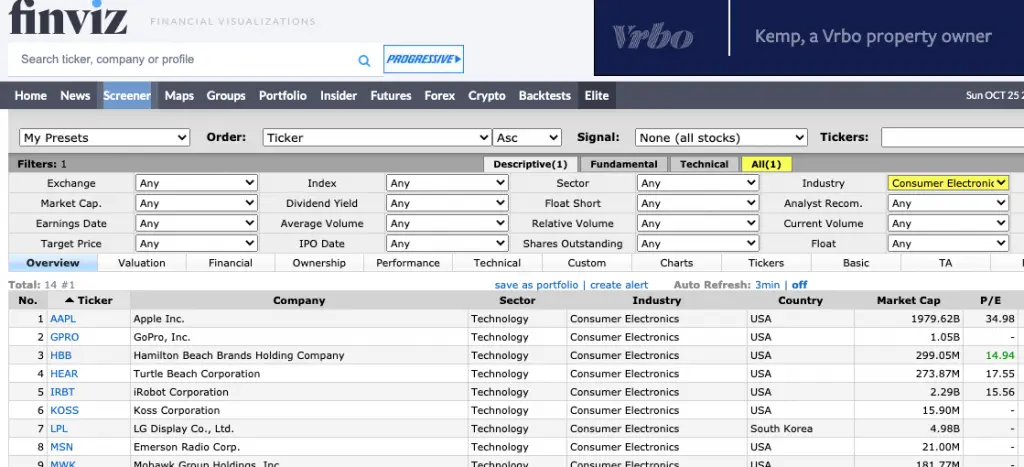Open the Float Short filter dropdown

pyautogui.click(x=698, y=203)
